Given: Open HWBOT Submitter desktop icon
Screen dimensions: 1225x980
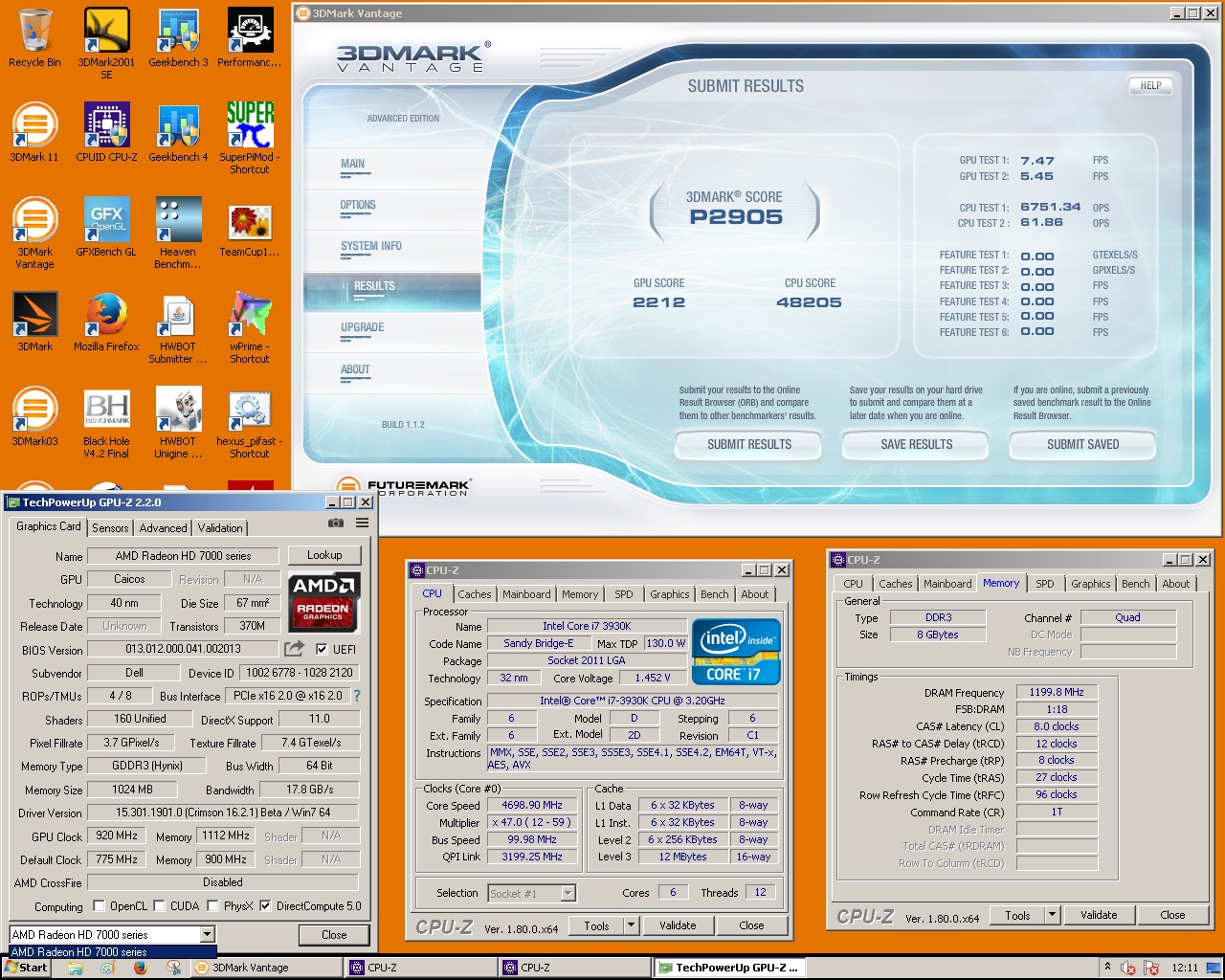Looking at the screenshot, I should point(178,327).
